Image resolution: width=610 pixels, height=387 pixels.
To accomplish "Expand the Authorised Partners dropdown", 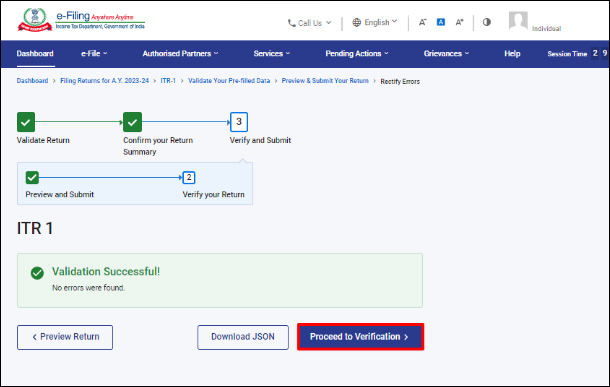I will pyautogui.click(x=181, y=54).
